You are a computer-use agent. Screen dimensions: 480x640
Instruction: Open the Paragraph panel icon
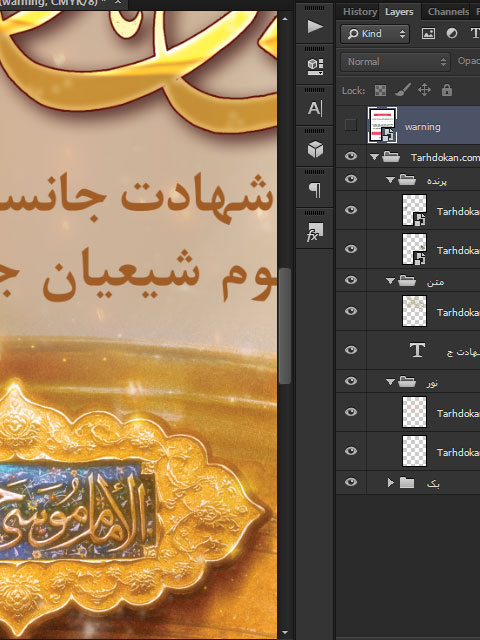pos(315,190)
